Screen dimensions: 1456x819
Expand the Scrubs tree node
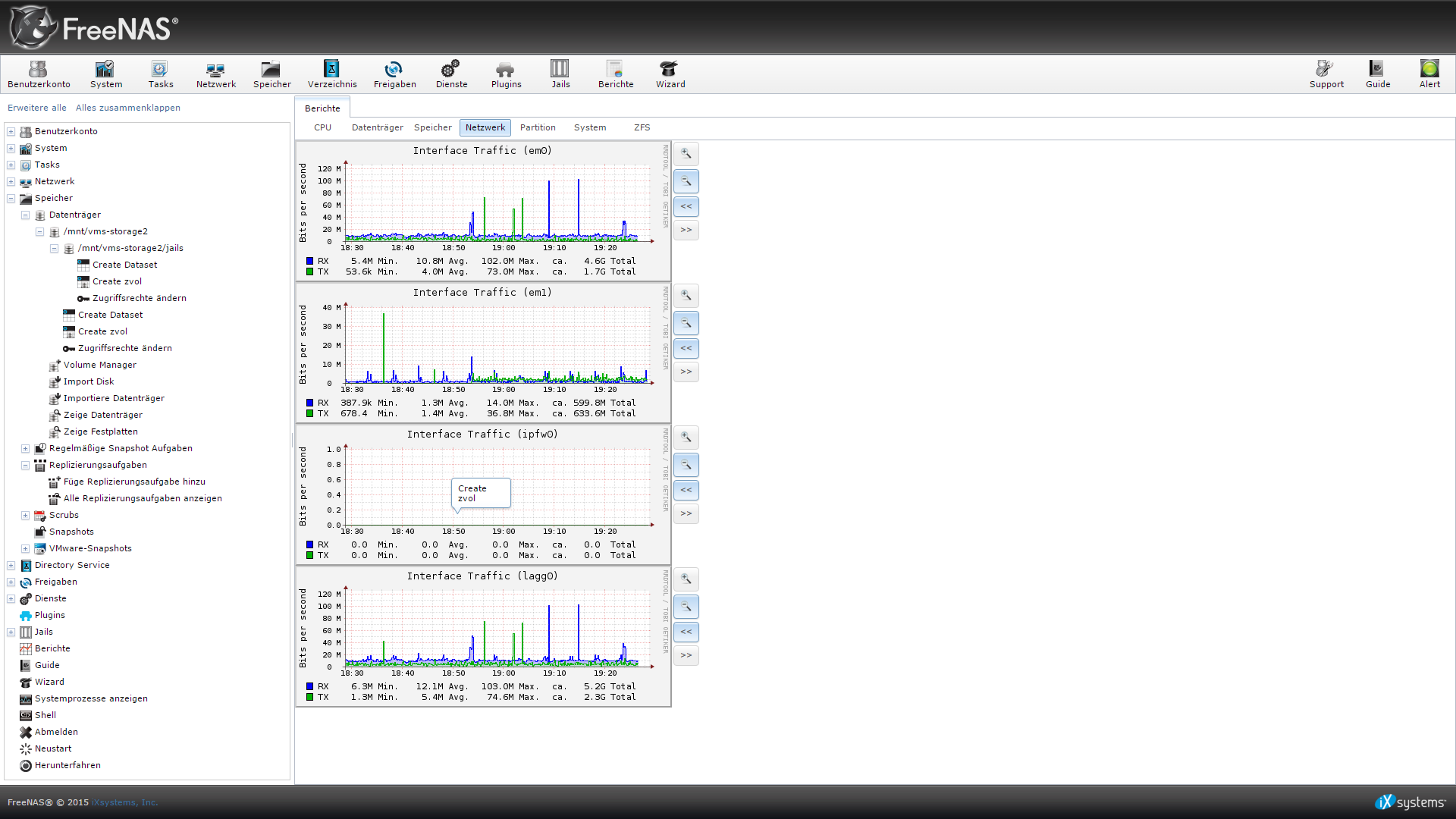click(x=26, y=515)
